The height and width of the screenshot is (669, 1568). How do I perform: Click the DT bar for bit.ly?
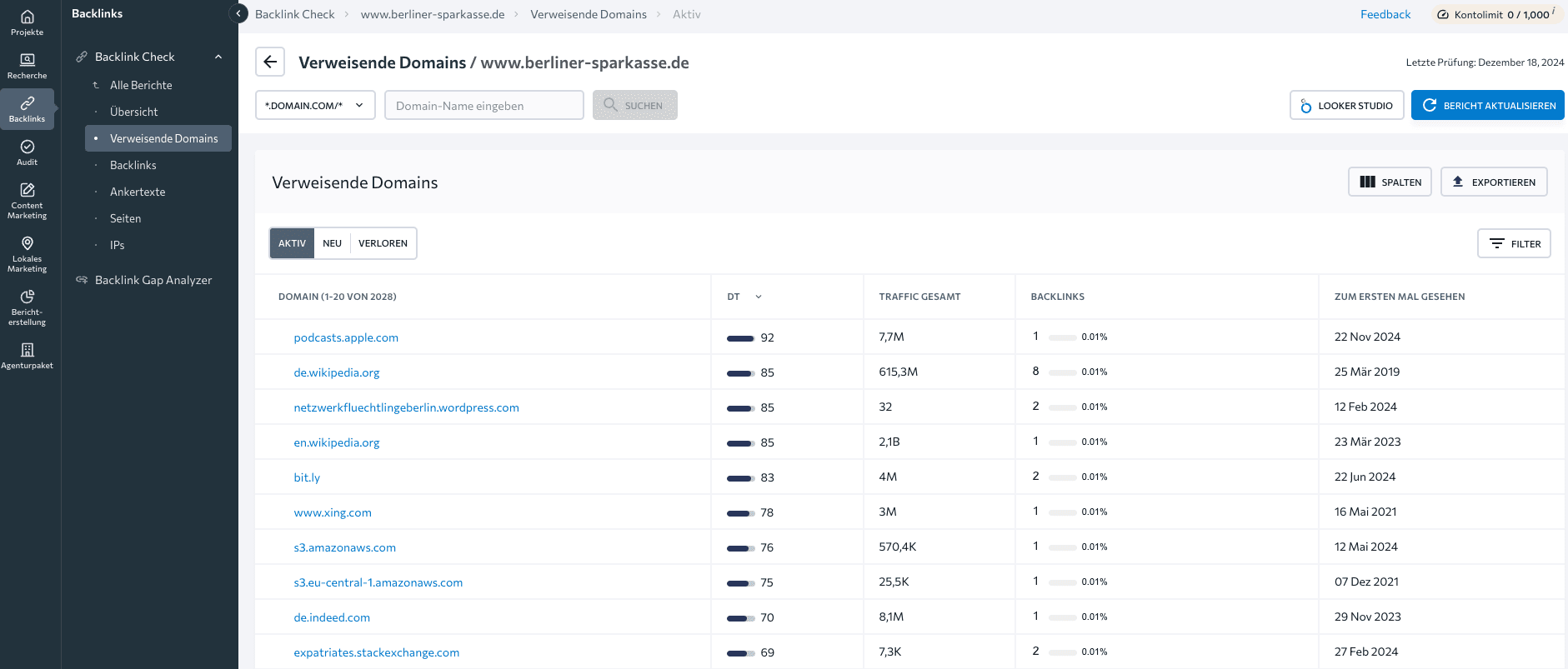[x=740, y=478]
